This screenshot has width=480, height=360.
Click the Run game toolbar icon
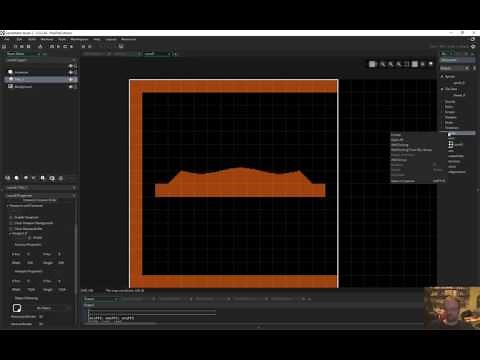point(58,46)
